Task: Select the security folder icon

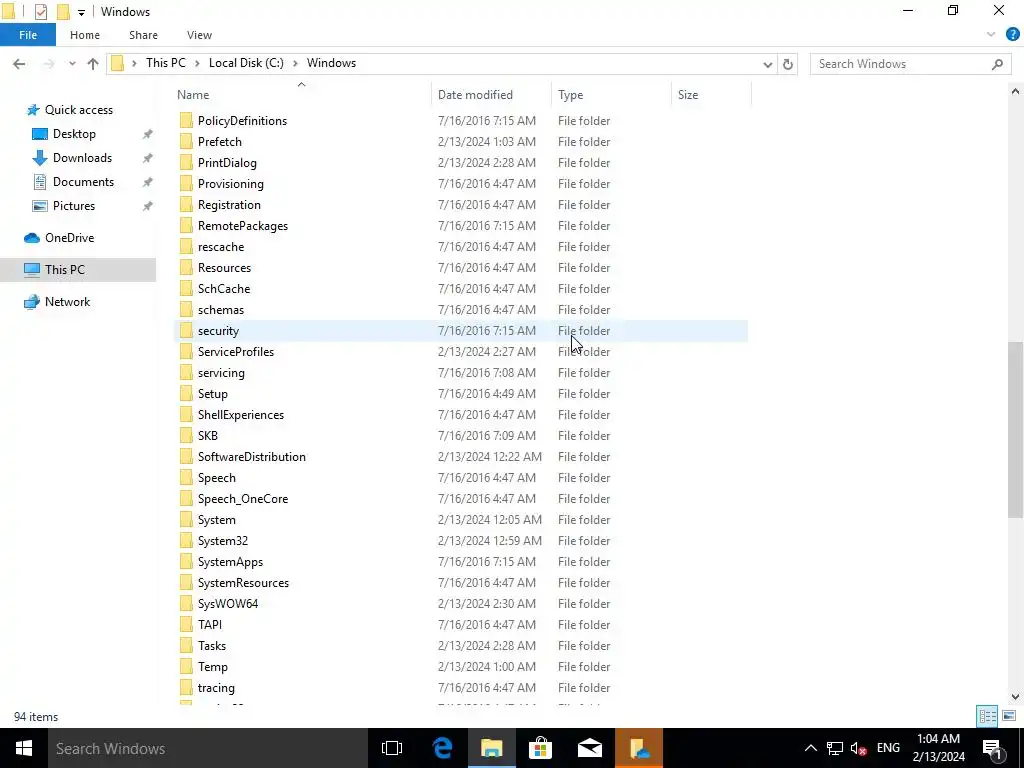Action: point(186,330)
